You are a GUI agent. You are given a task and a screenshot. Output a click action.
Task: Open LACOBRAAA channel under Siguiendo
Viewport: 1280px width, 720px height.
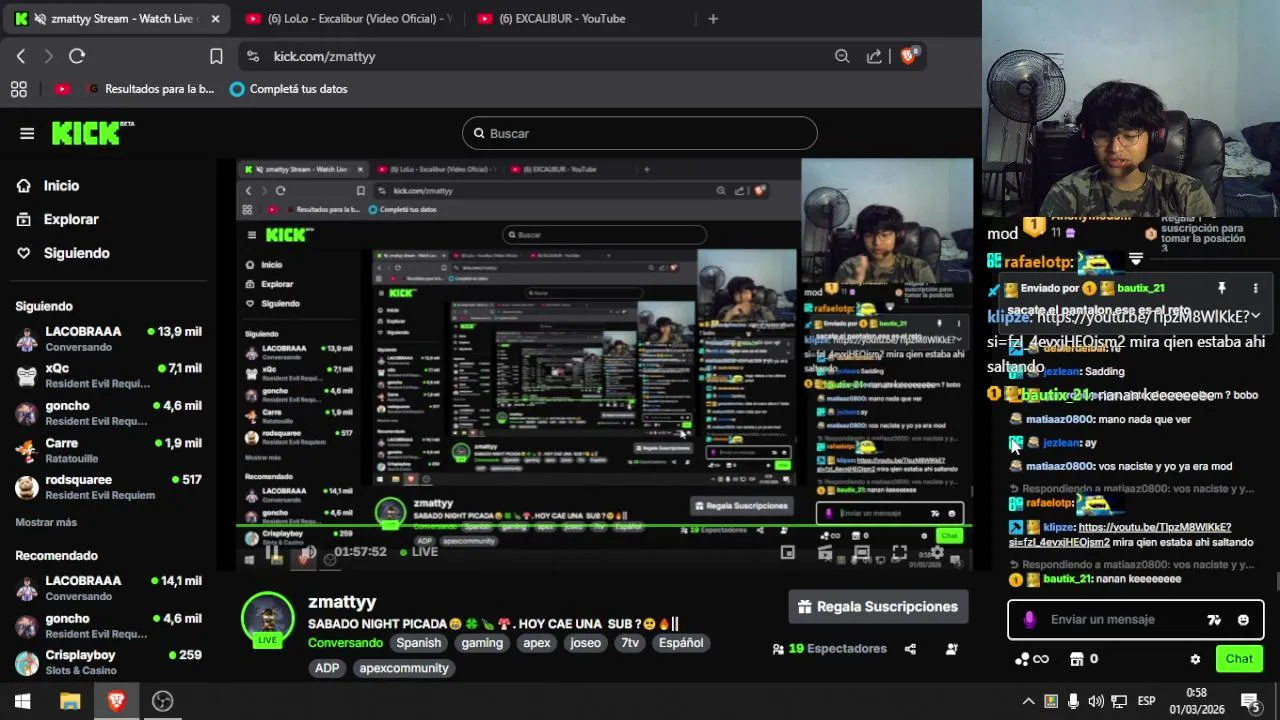108,338
